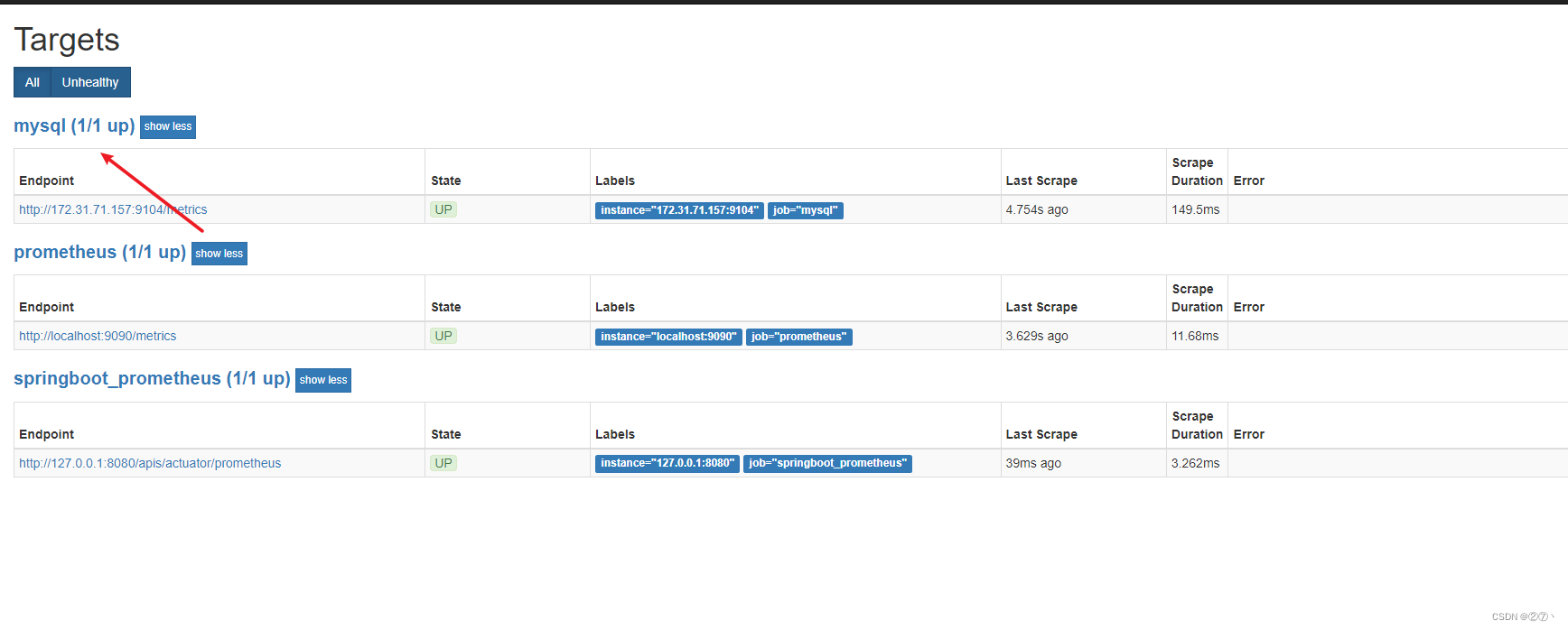
Task: Click the UP state badge in prometheus row
Action: click(443, 336)
